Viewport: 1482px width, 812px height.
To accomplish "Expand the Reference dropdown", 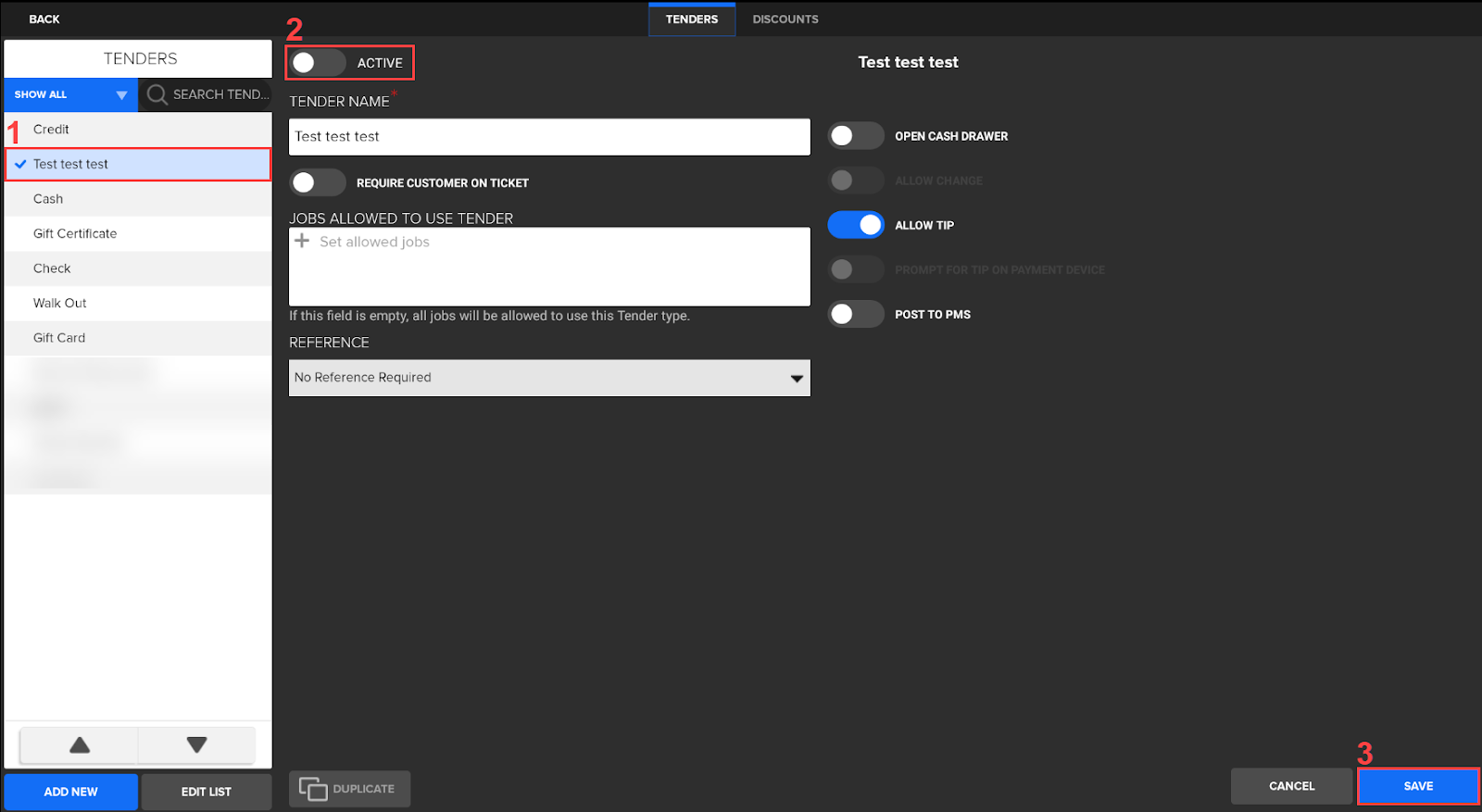I will pyautogui.click(x=549, y=378).
